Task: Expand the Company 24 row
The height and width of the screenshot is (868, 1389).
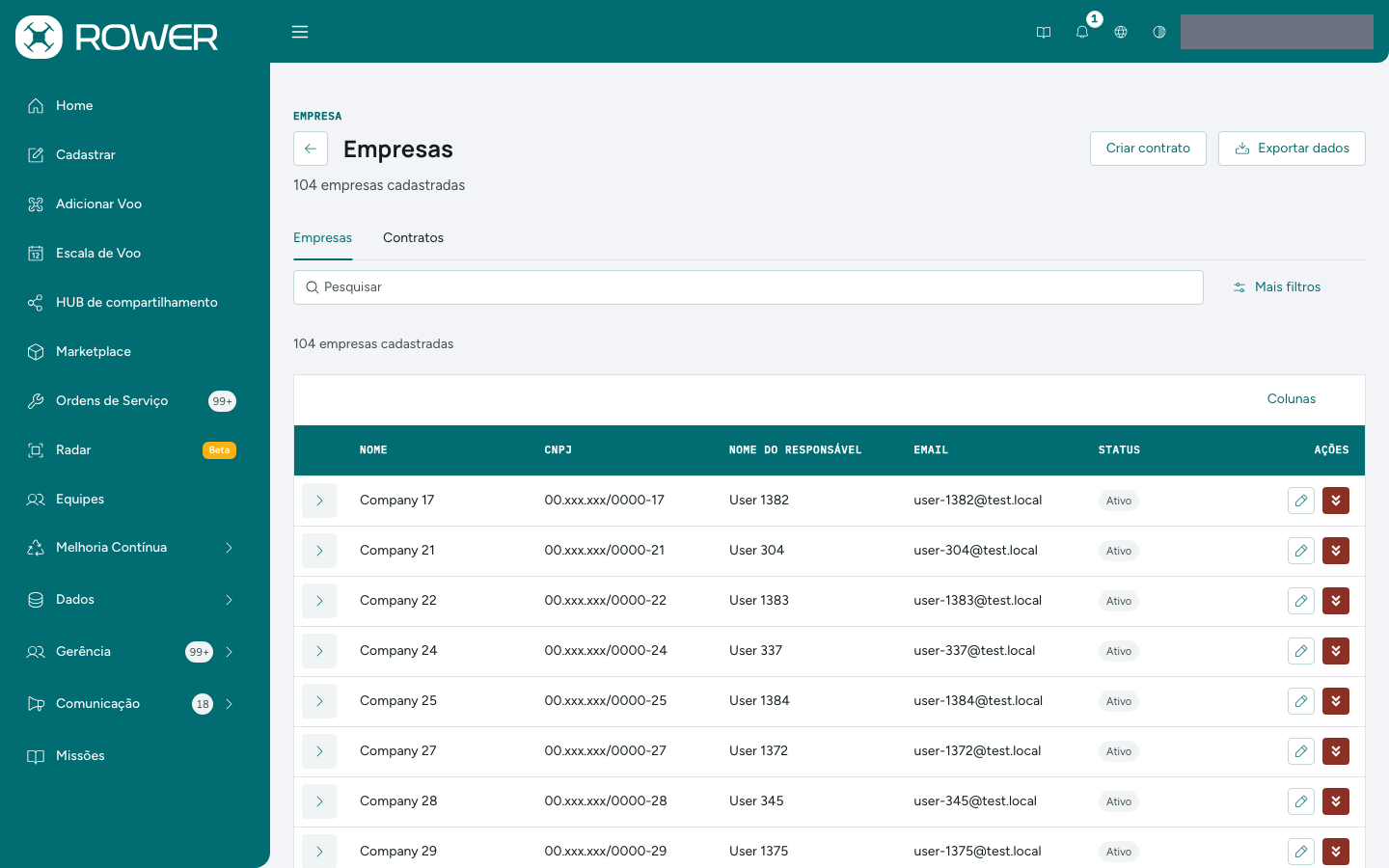Action: pyautogui.click(x=319, y=651)
